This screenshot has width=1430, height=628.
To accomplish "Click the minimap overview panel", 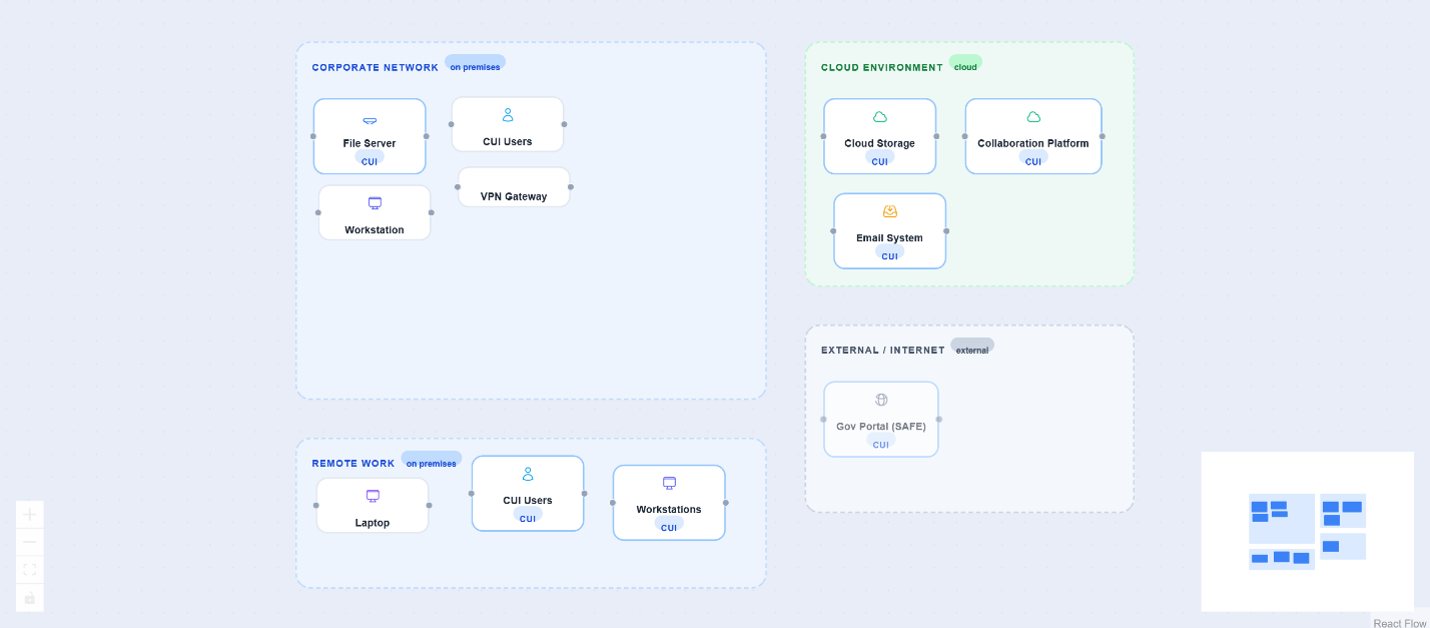I will pos(1308,531).
